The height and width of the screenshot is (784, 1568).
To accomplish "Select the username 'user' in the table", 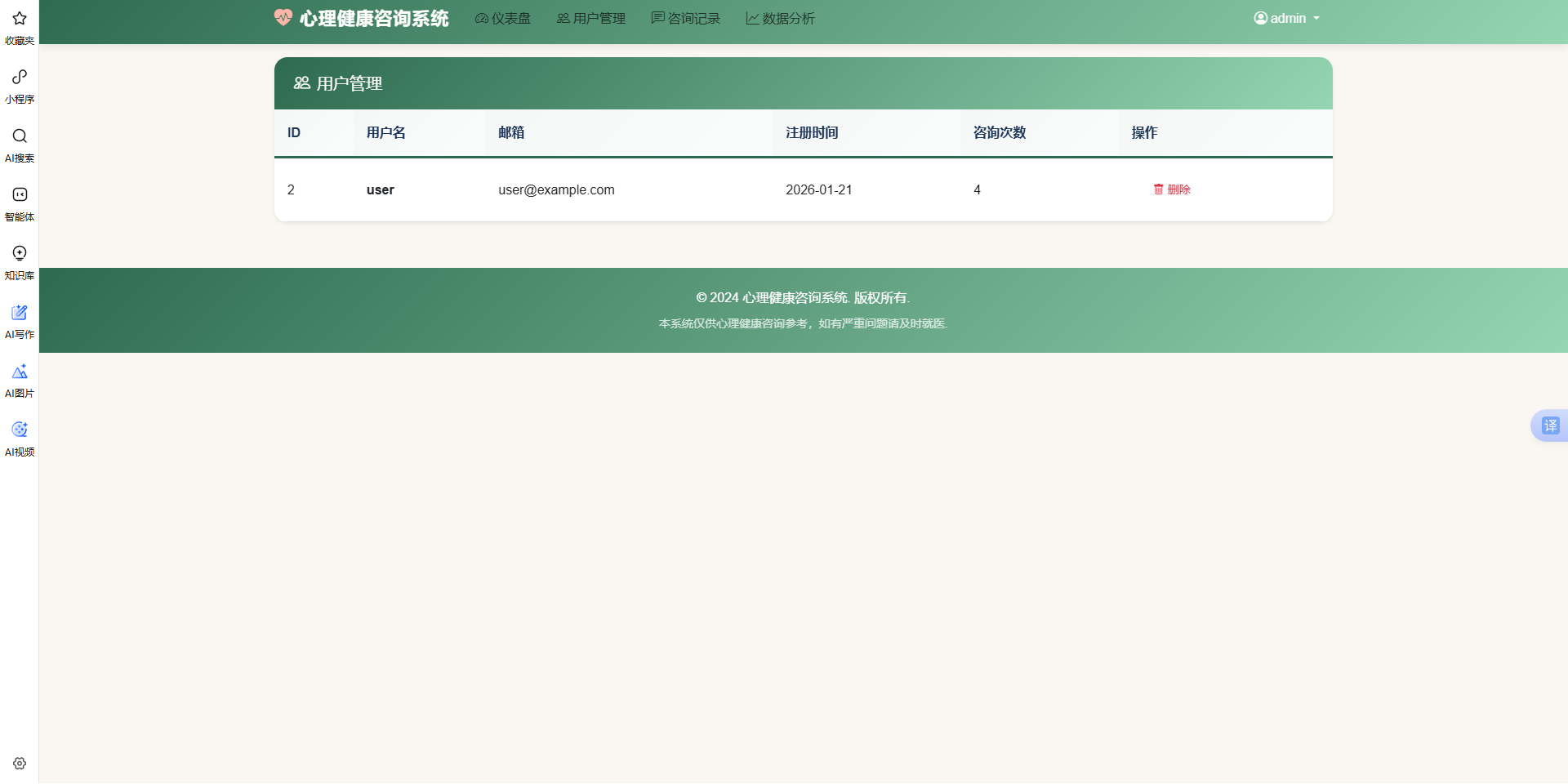I will click(380, 189).
